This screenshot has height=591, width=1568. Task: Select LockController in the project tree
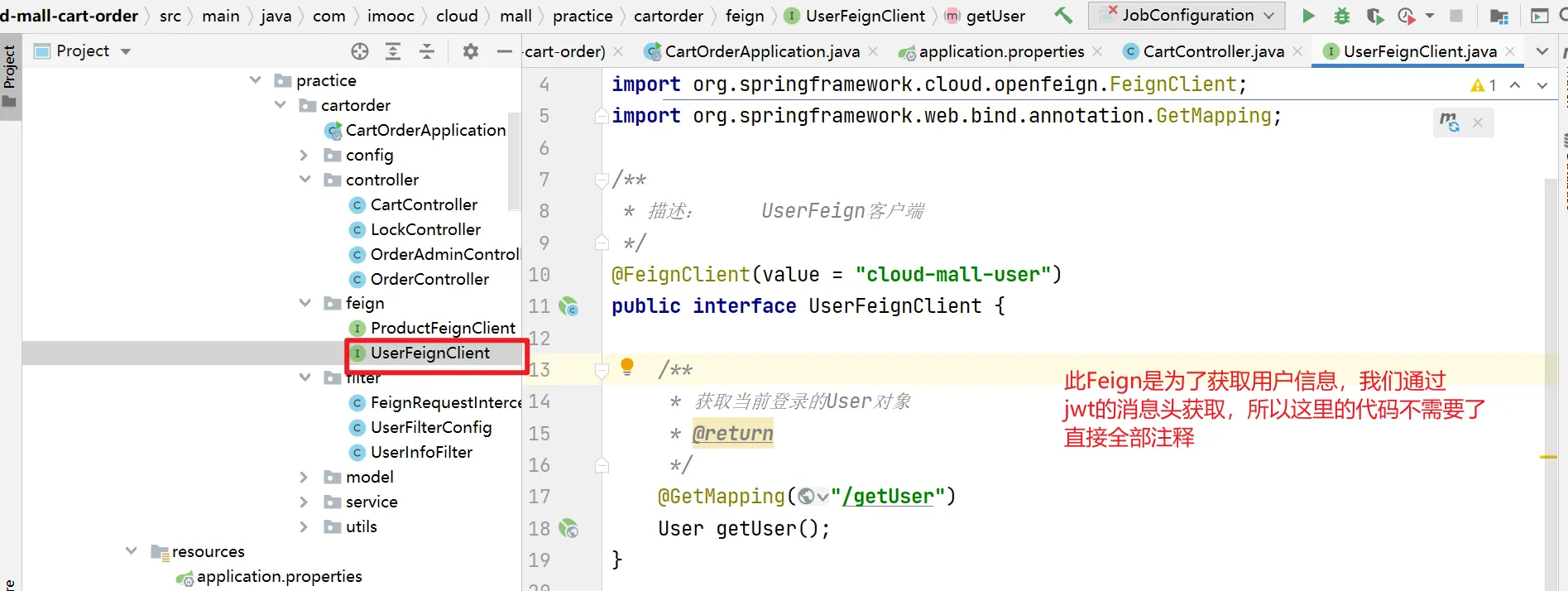(x=425, y=229)
